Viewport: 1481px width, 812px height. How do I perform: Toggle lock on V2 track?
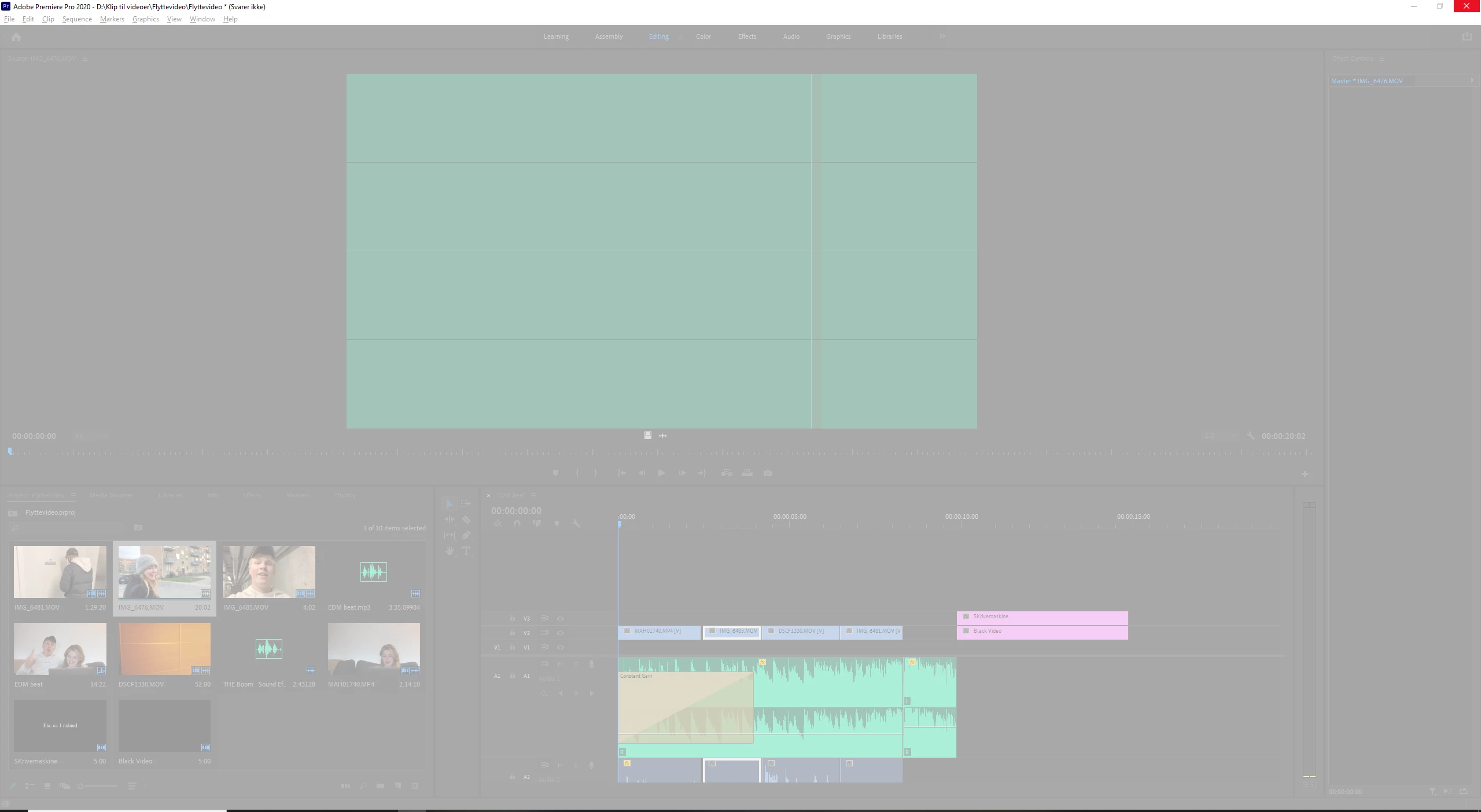pyautogui.click(x=512, y=633)
